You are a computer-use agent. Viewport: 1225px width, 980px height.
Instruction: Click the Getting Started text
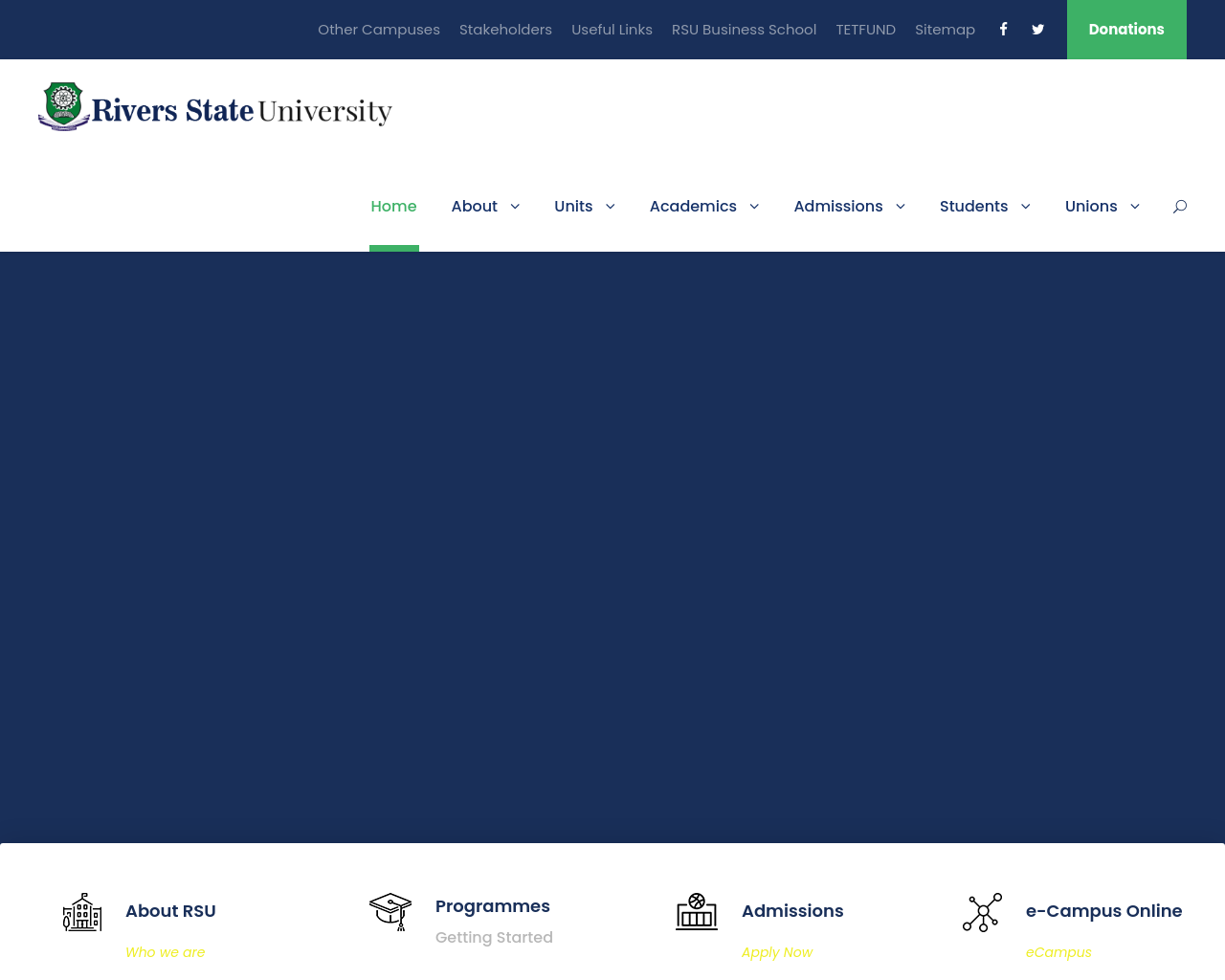(x=494, y=938)
